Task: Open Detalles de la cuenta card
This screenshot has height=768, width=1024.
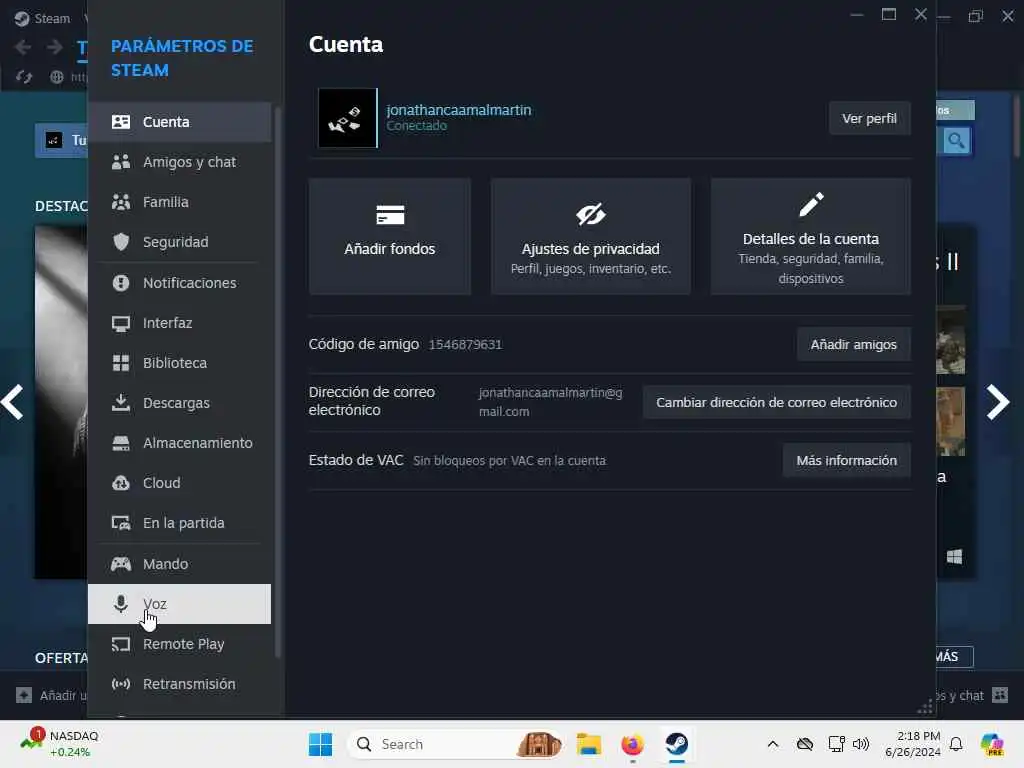Action: pyautogui.click(x=810, y=236)
